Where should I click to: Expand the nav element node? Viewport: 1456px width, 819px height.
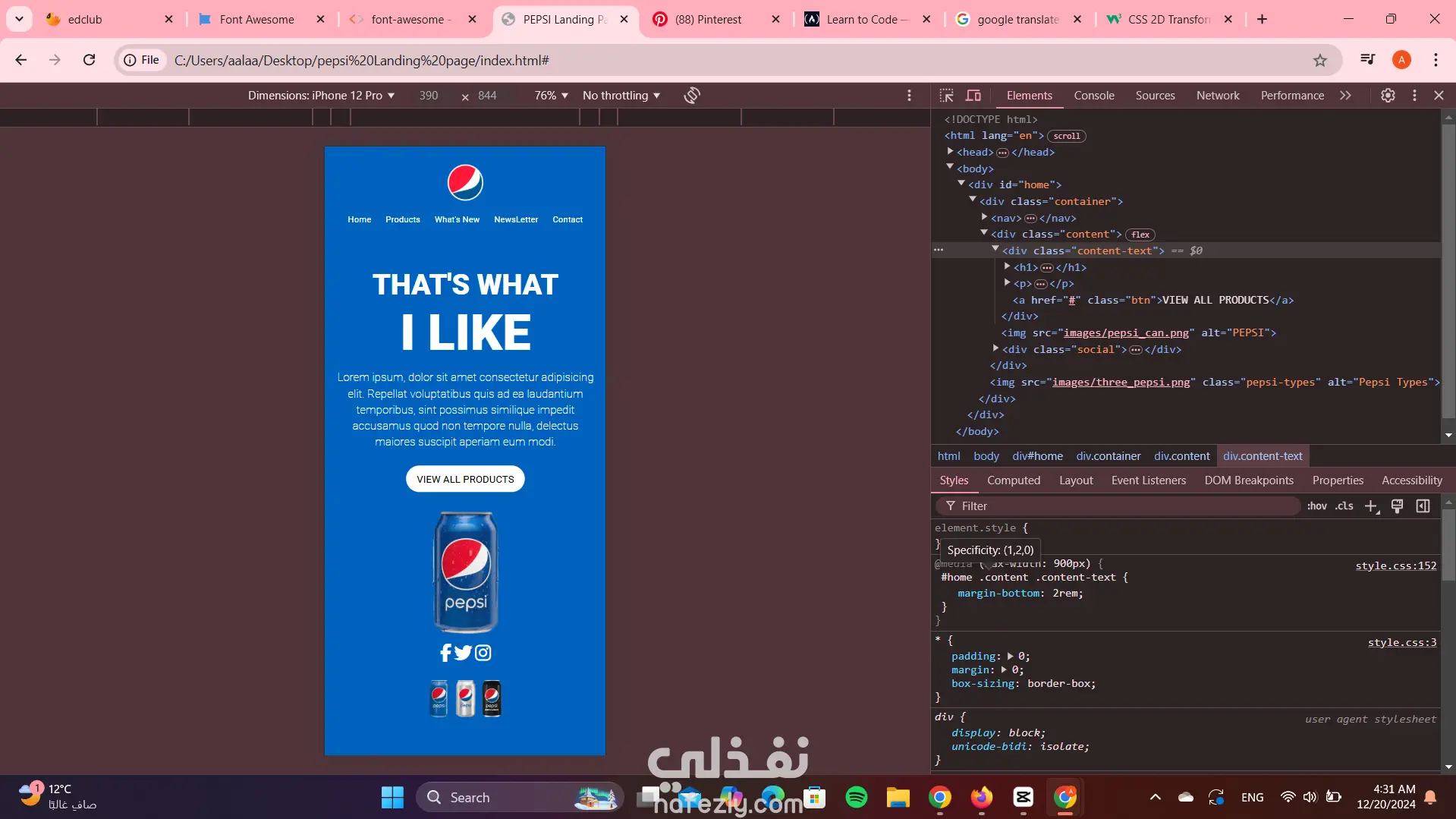984,217
